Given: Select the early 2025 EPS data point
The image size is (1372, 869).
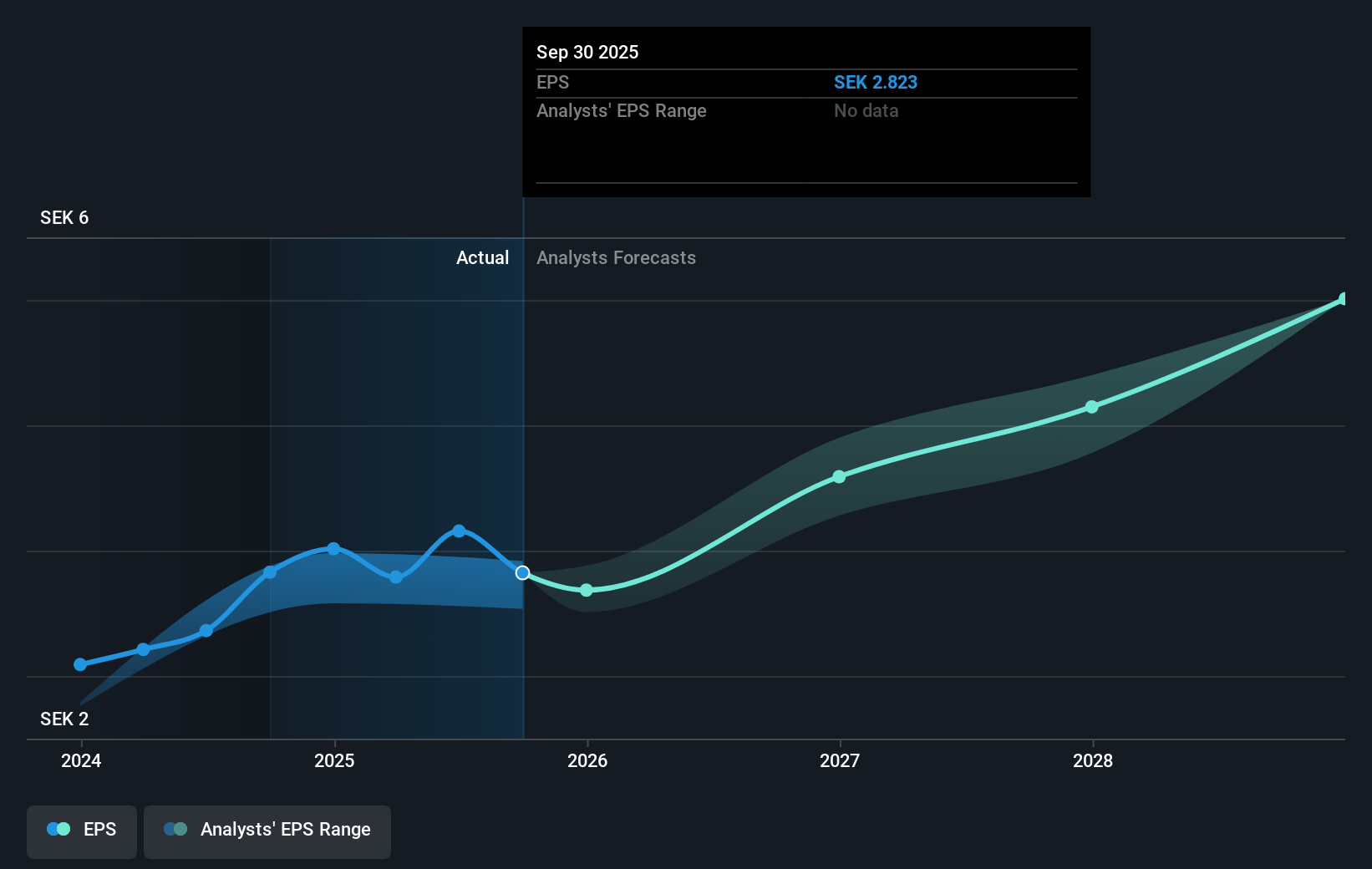Looking at the screenshot, I should click(x=333, y=549).
